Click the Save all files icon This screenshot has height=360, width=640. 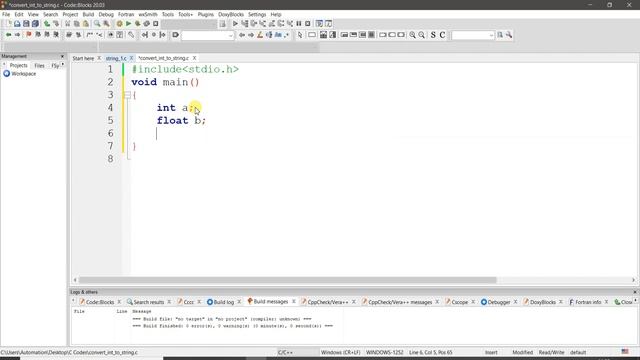(35, 24)
